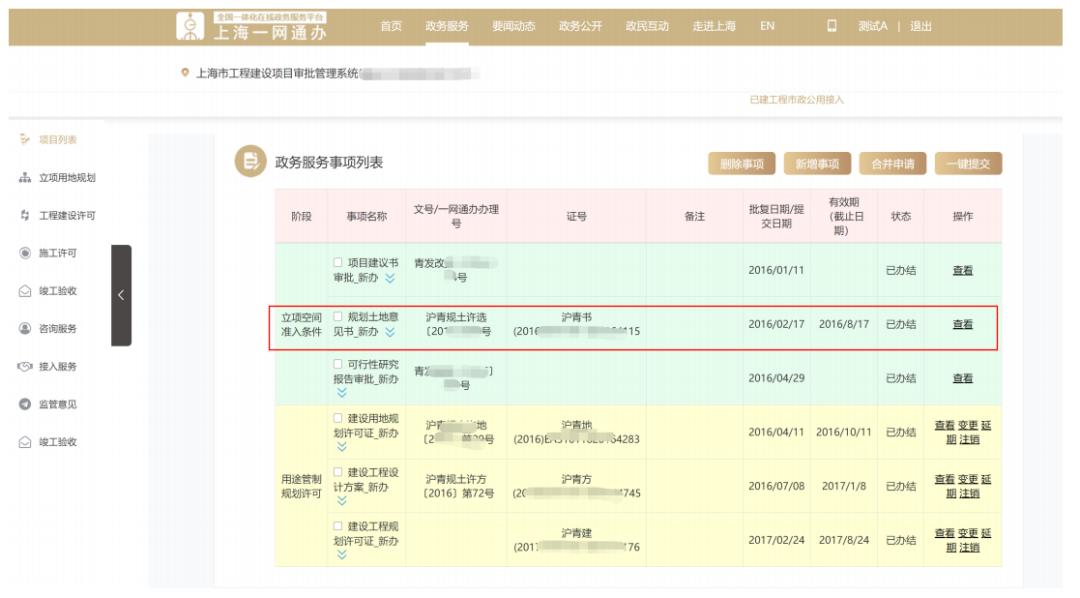
Task: Click the 工程建设许可 sidebar icon
Action: 25,216
